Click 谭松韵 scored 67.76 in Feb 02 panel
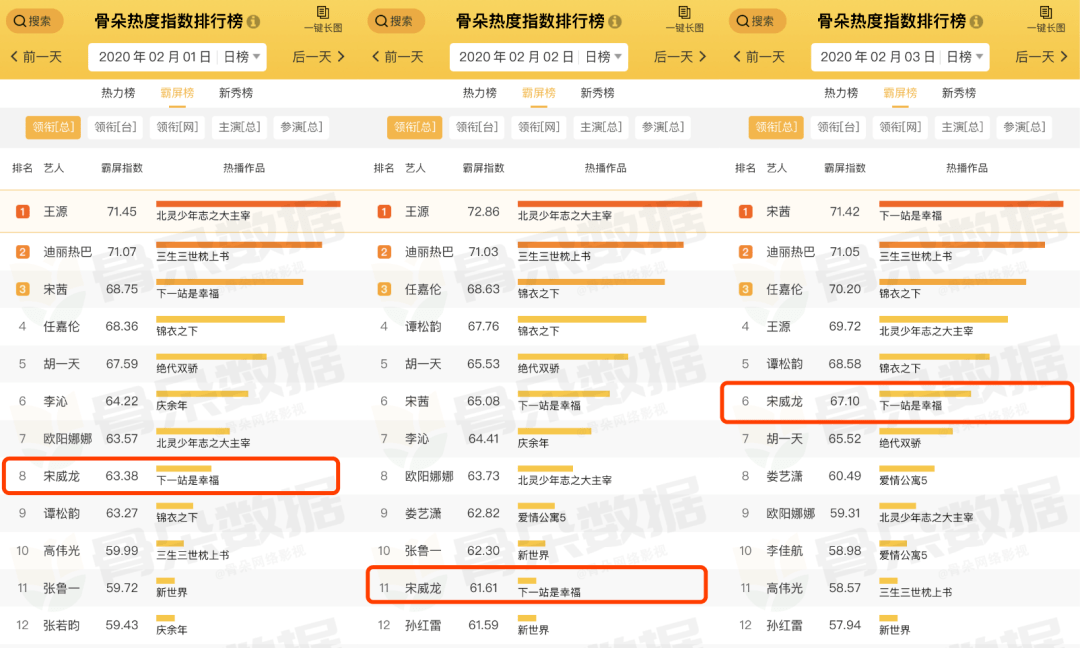The image size is (1080, 648). coord(423,326)
